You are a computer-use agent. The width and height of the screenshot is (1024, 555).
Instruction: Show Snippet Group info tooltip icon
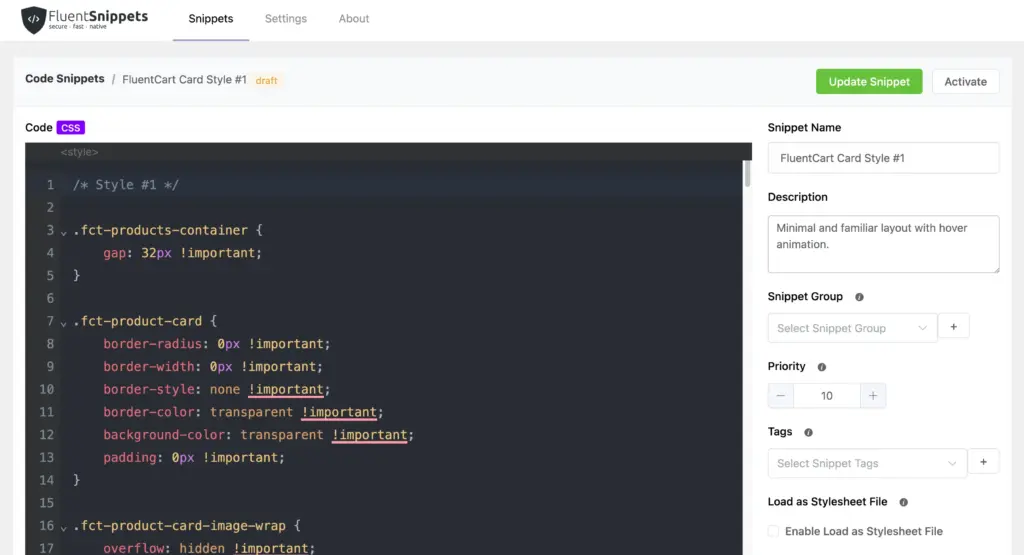coord(859,297)
